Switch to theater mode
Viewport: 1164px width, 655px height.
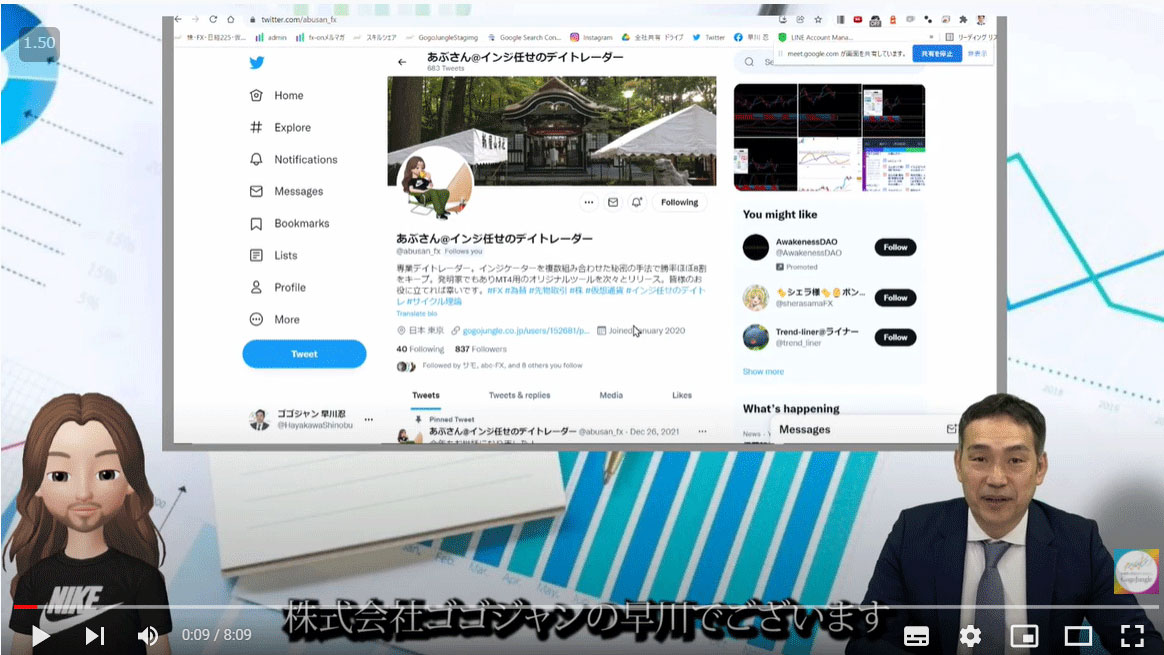(1078, 636)
